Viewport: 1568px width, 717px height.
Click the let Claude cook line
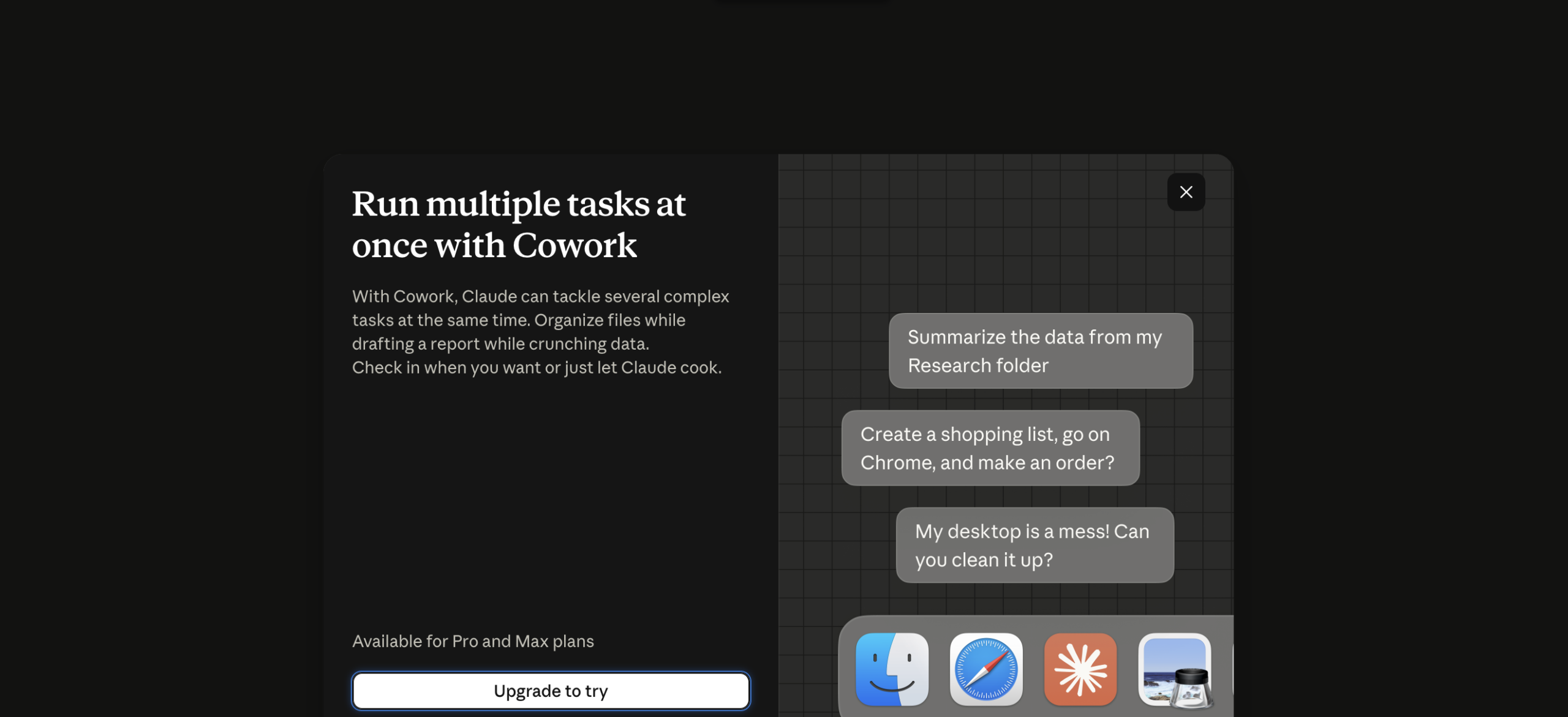537,367
